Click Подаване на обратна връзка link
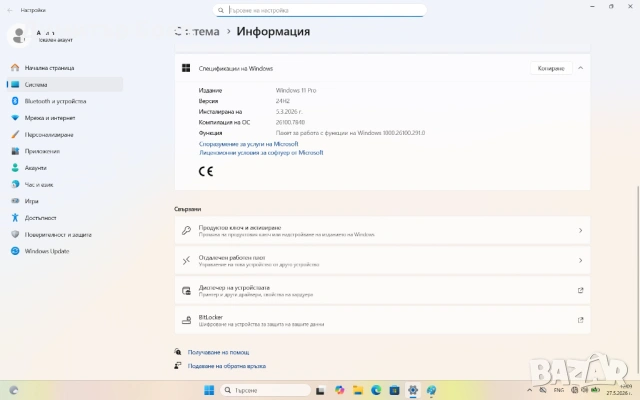 [227, 366]
